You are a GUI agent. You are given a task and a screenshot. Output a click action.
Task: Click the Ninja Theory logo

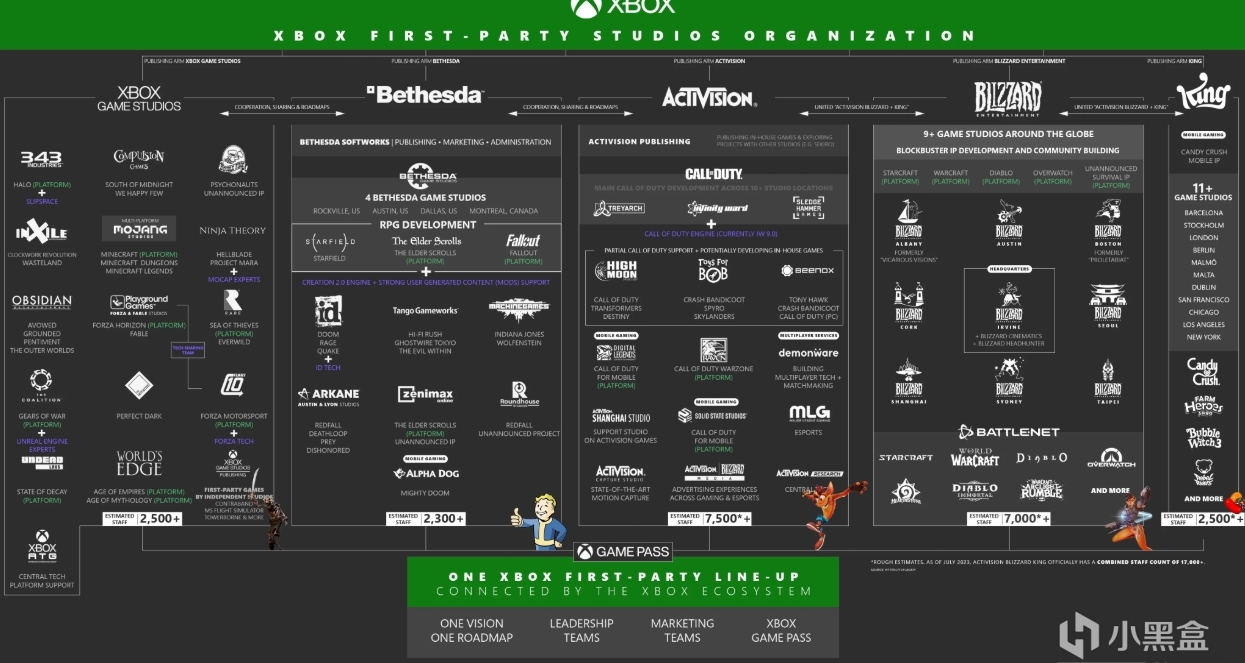pos(232,231)
